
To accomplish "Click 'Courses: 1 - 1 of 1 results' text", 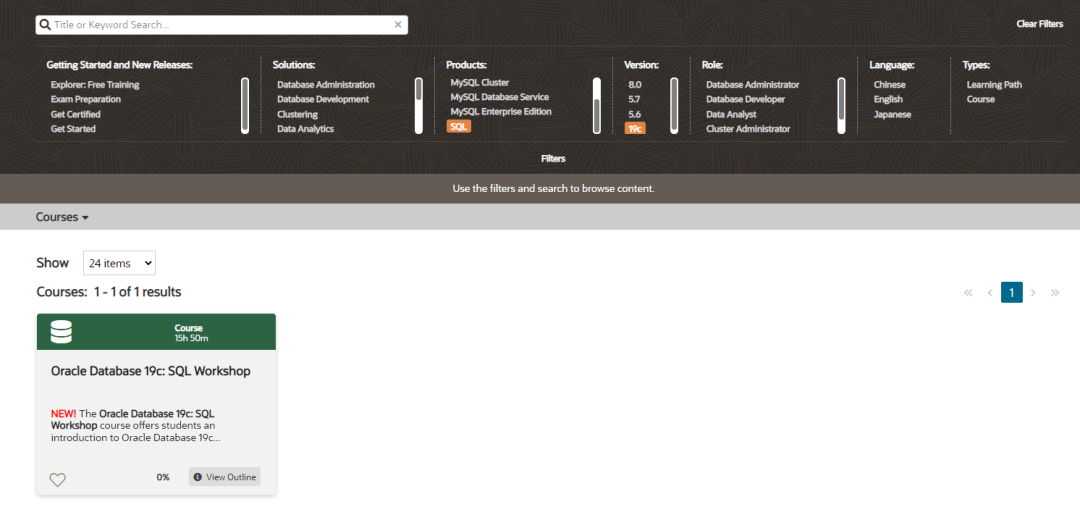I will (109, 292).
